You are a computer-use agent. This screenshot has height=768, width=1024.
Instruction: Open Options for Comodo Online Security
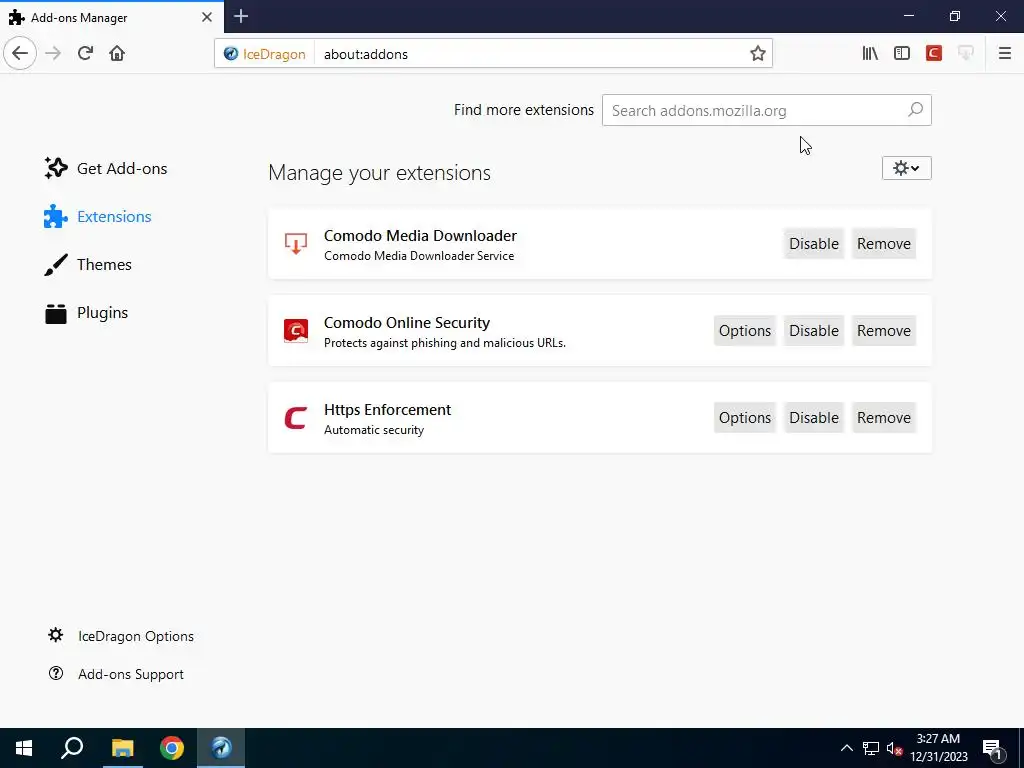point(744,330)
